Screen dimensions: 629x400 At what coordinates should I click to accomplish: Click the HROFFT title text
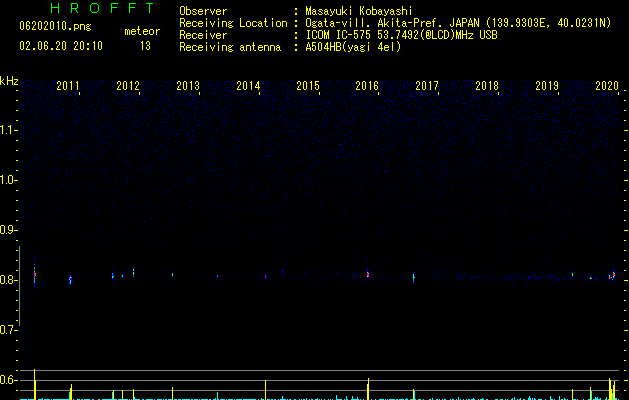coord(102,8)
